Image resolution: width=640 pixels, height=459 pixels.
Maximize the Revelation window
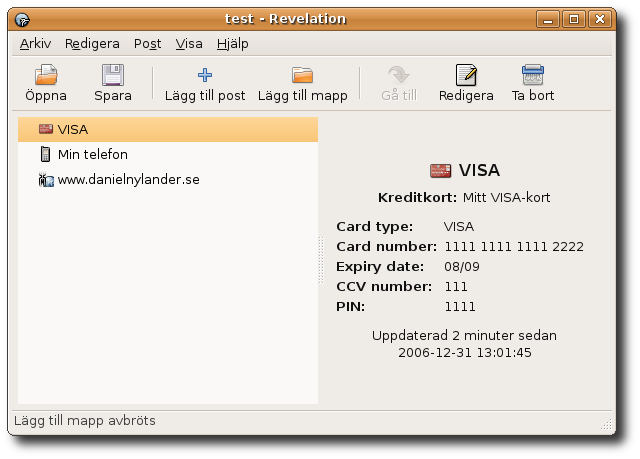(574, 19)
